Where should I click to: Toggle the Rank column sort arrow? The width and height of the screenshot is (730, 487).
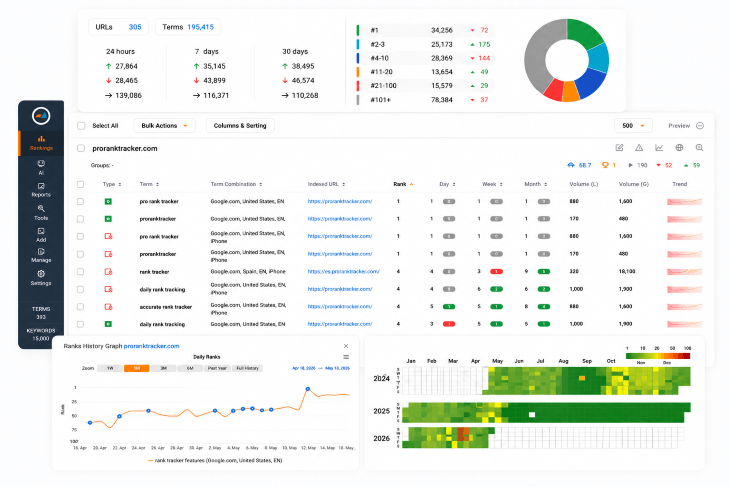pos(412,184)
